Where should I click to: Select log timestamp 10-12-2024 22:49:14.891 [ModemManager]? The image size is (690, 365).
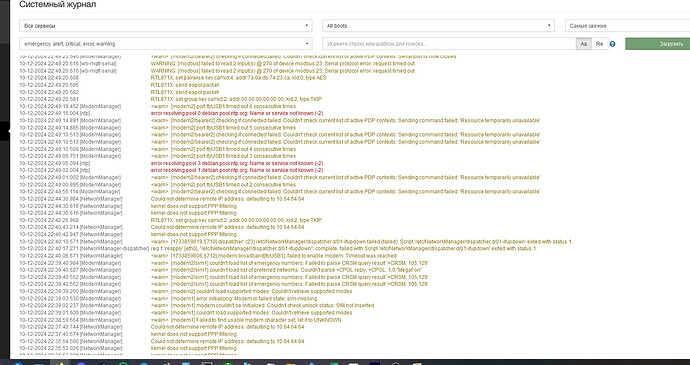point(70,121)
